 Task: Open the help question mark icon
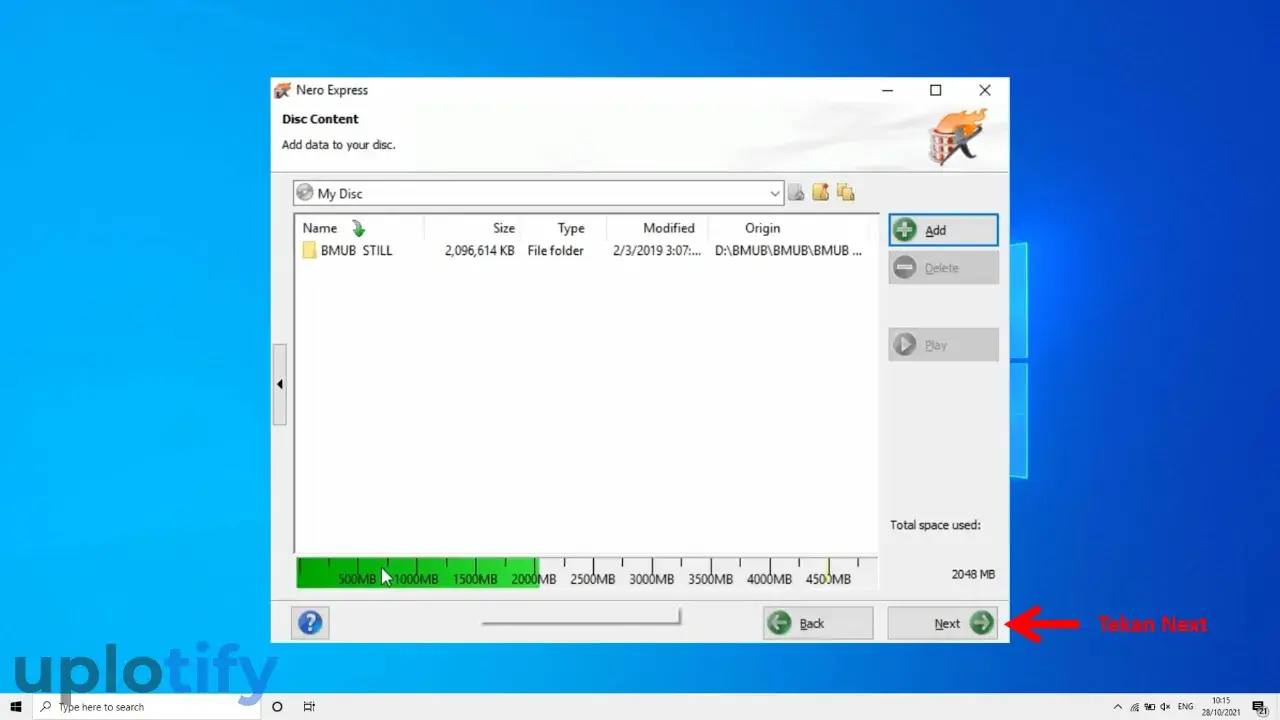pyautogui.click(x=310, y=623)
